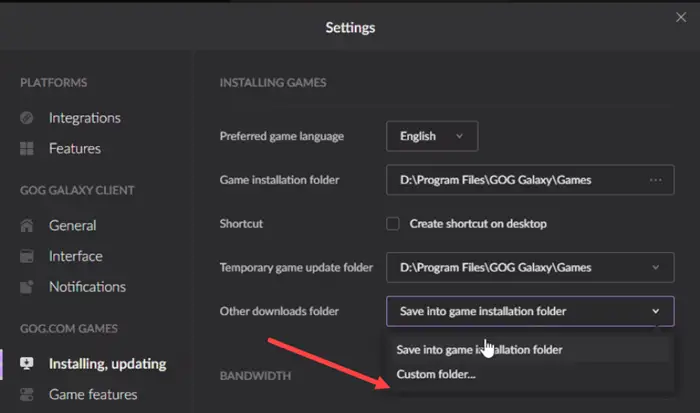Open the Installing, updating settings section

(x=107, y=364)
